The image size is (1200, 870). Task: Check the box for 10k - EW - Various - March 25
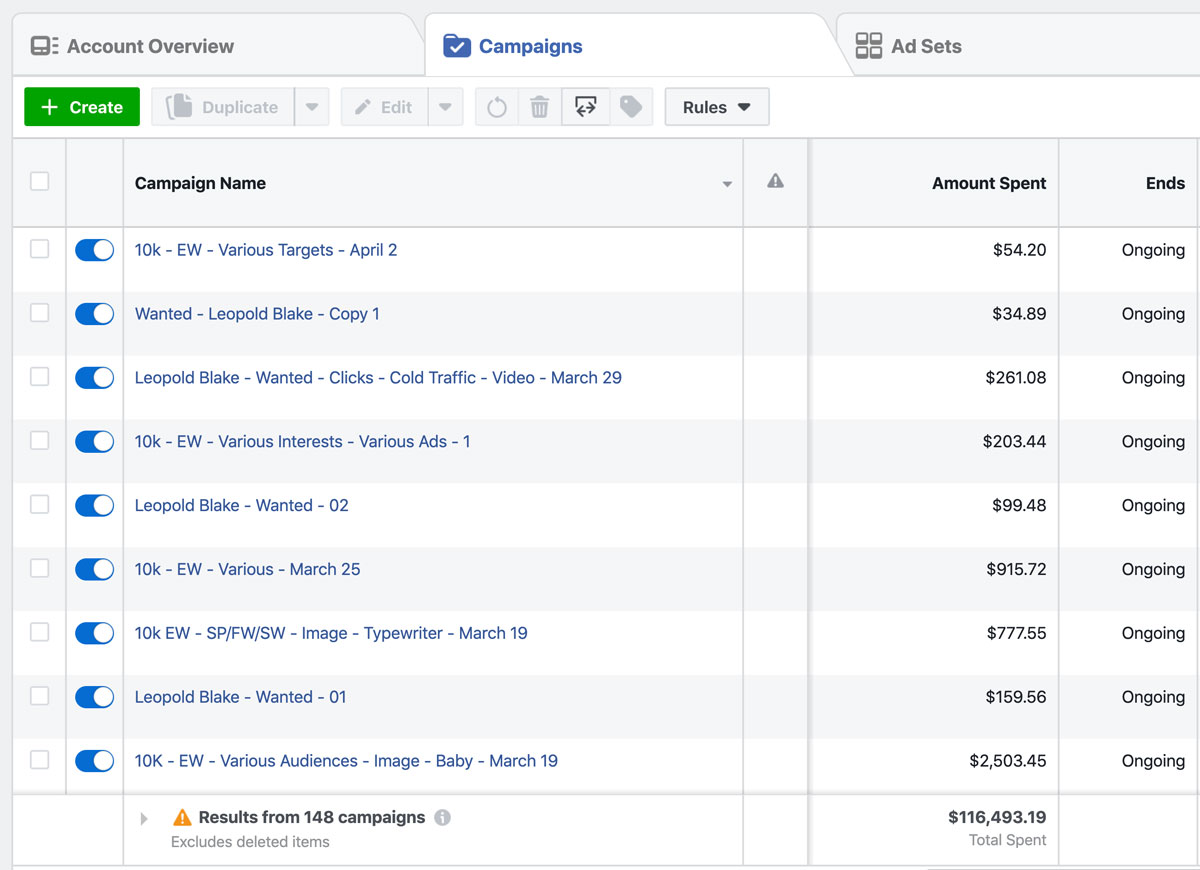(39, 569)
